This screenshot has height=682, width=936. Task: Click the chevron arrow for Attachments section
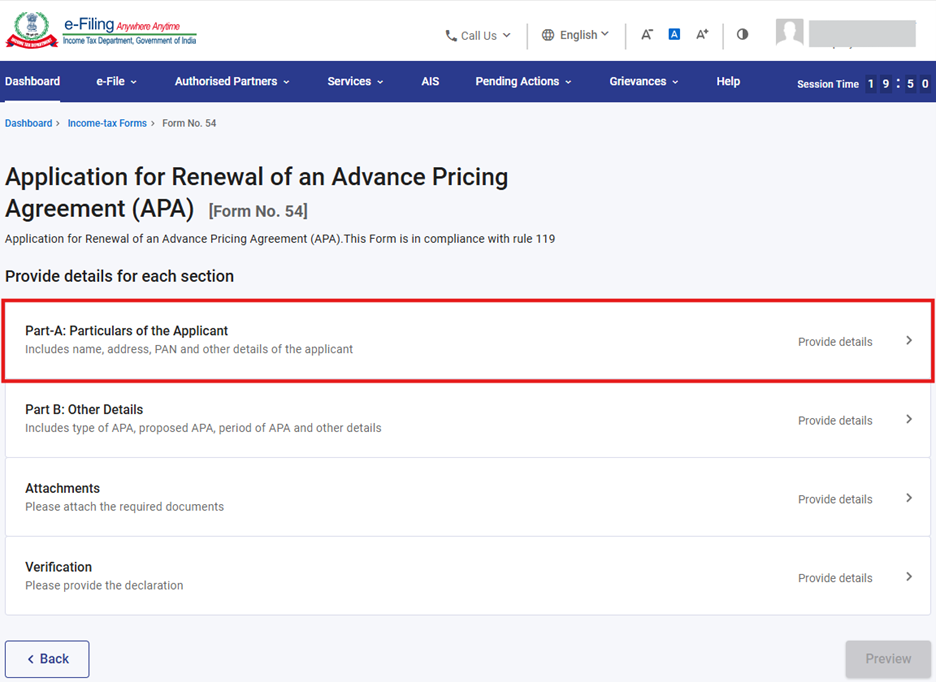[909, 498]
